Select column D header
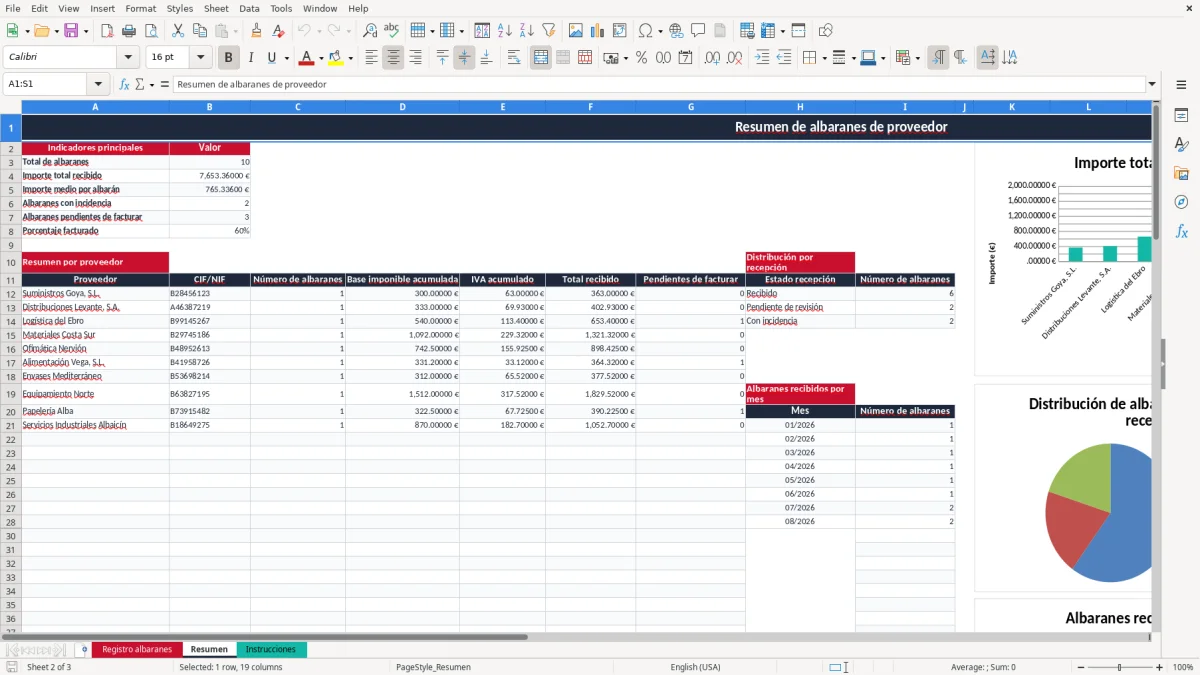This screenshot has width=1200, height=675. pos(402,106)
